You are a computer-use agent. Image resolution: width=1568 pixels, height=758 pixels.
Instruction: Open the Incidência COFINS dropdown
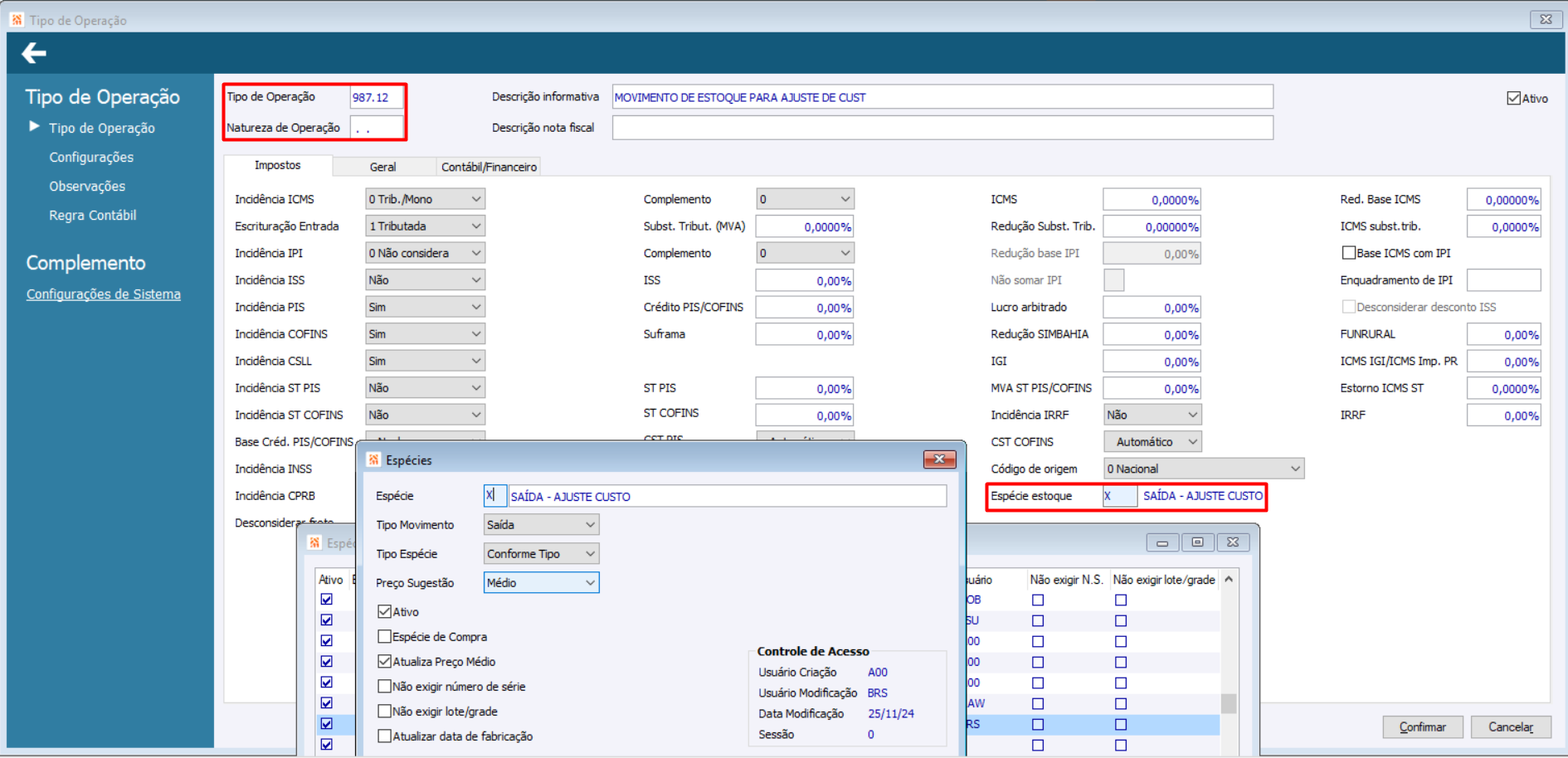coord(425,334)
